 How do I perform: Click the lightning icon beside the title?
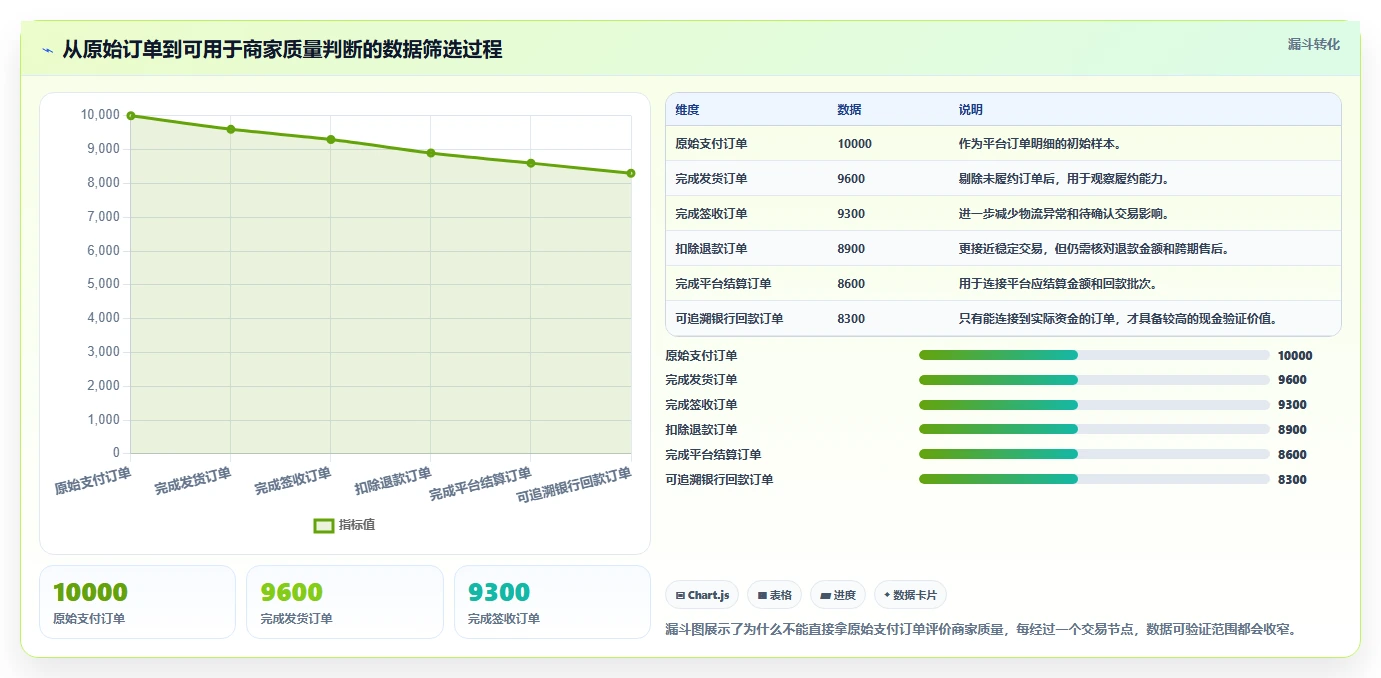[47, 50]
